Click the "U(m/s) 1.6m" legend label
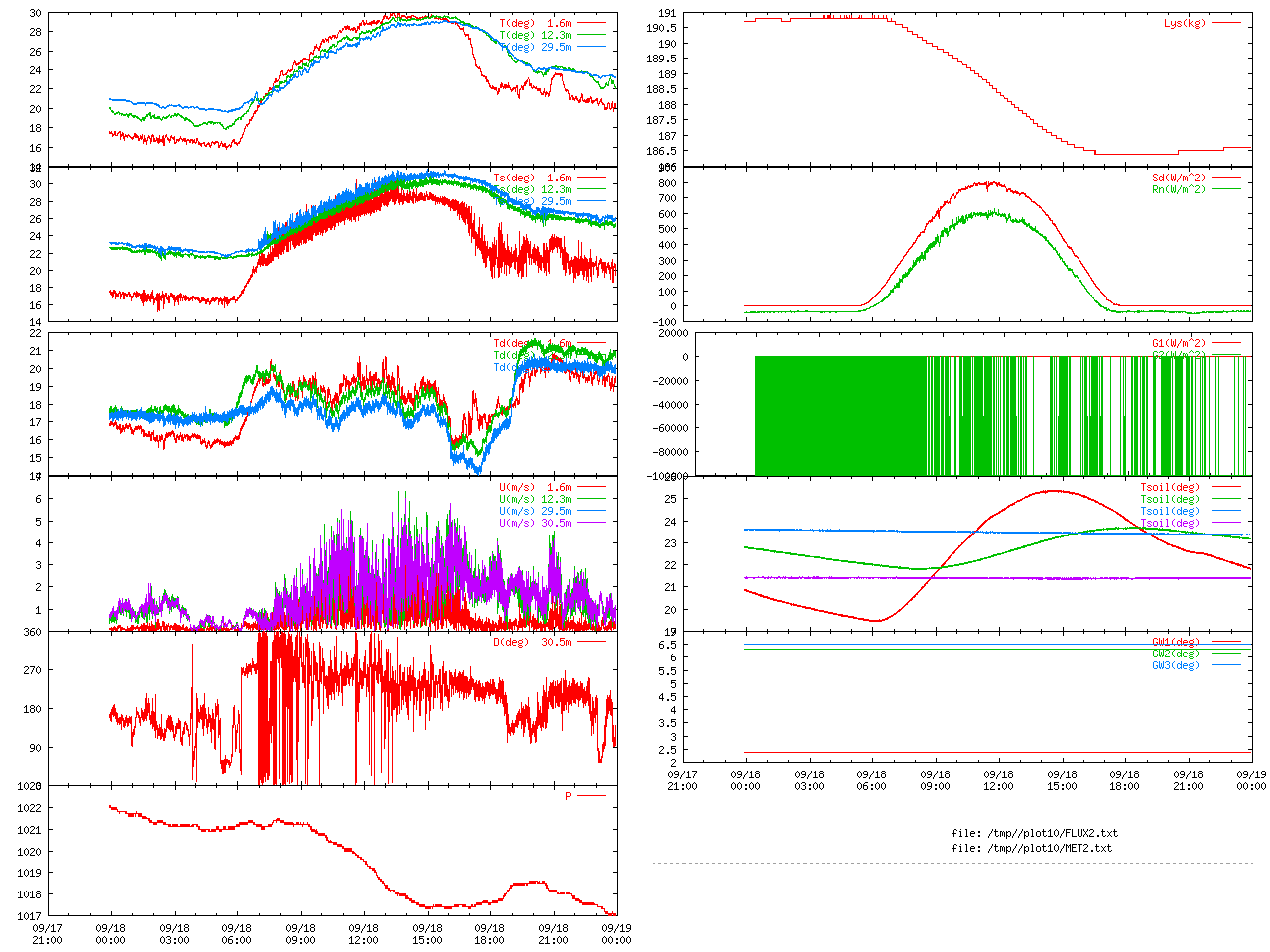1270x952 pixels. tap(535, 487)
